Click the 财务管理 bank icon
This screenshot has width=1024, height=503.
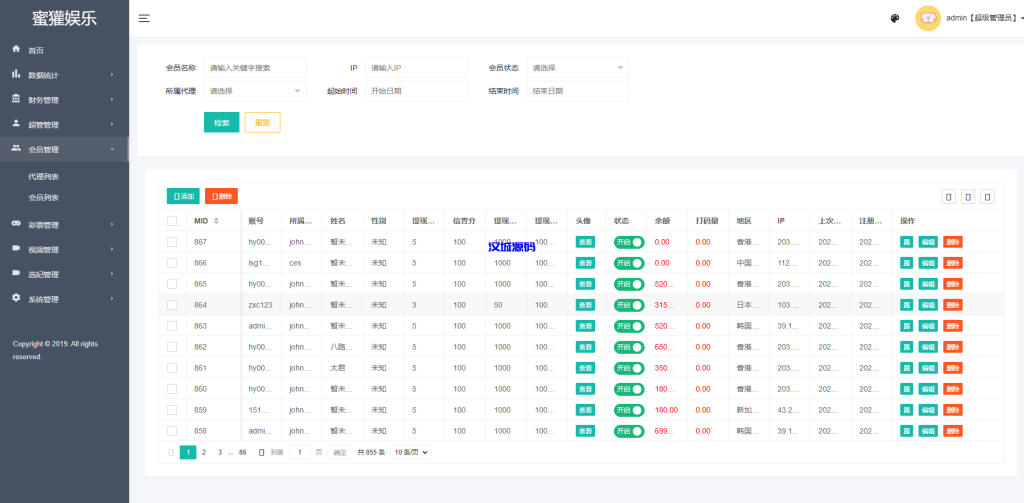pyautogui.click(x=16, y=99)
